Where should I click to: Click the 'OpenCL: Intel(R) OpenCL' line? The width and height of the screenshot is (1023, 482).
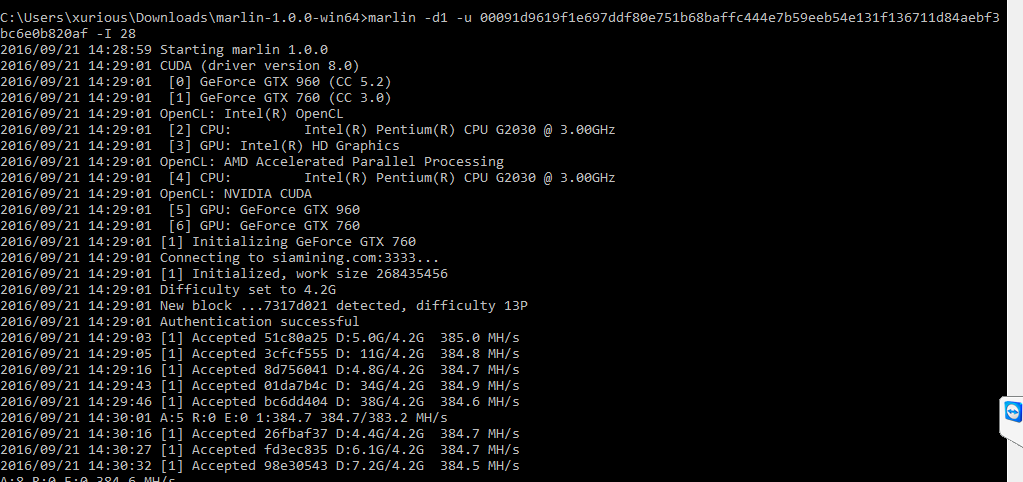pos(172,113)
